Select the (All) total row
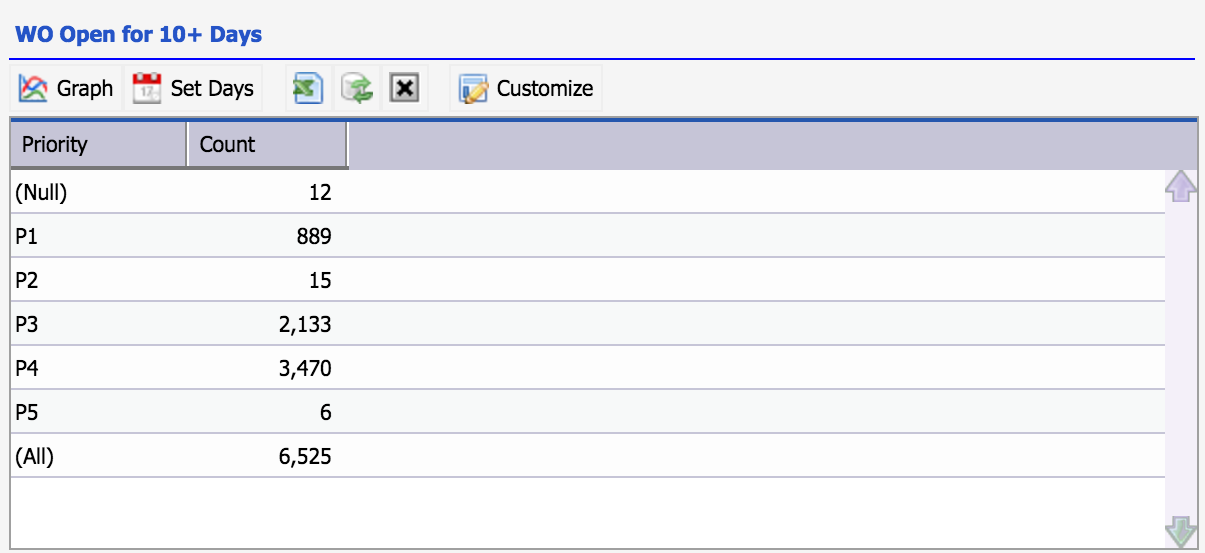Screen dimensions: 1205x553 coord(588,456)
